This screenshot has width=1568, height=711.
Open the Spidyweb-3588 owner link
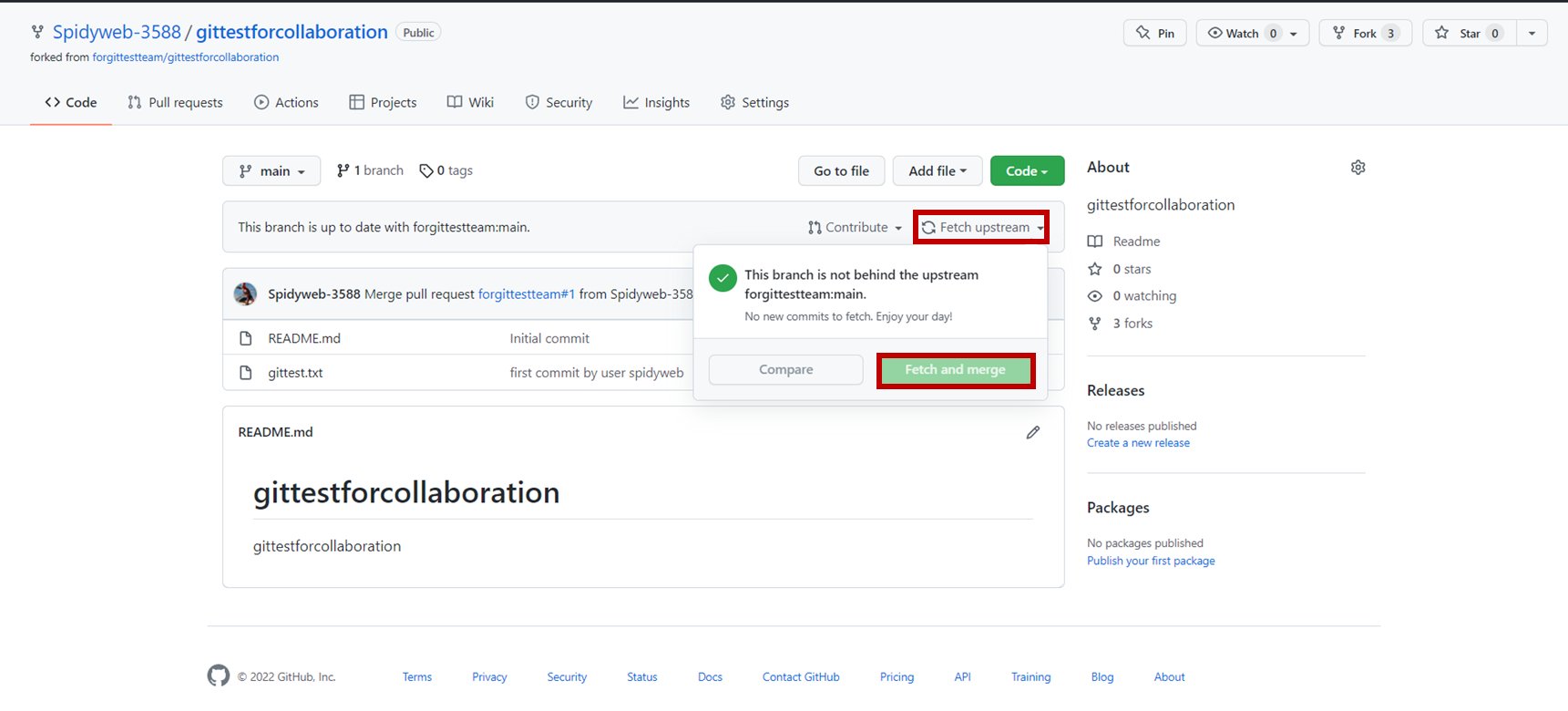tap(117, 32)
